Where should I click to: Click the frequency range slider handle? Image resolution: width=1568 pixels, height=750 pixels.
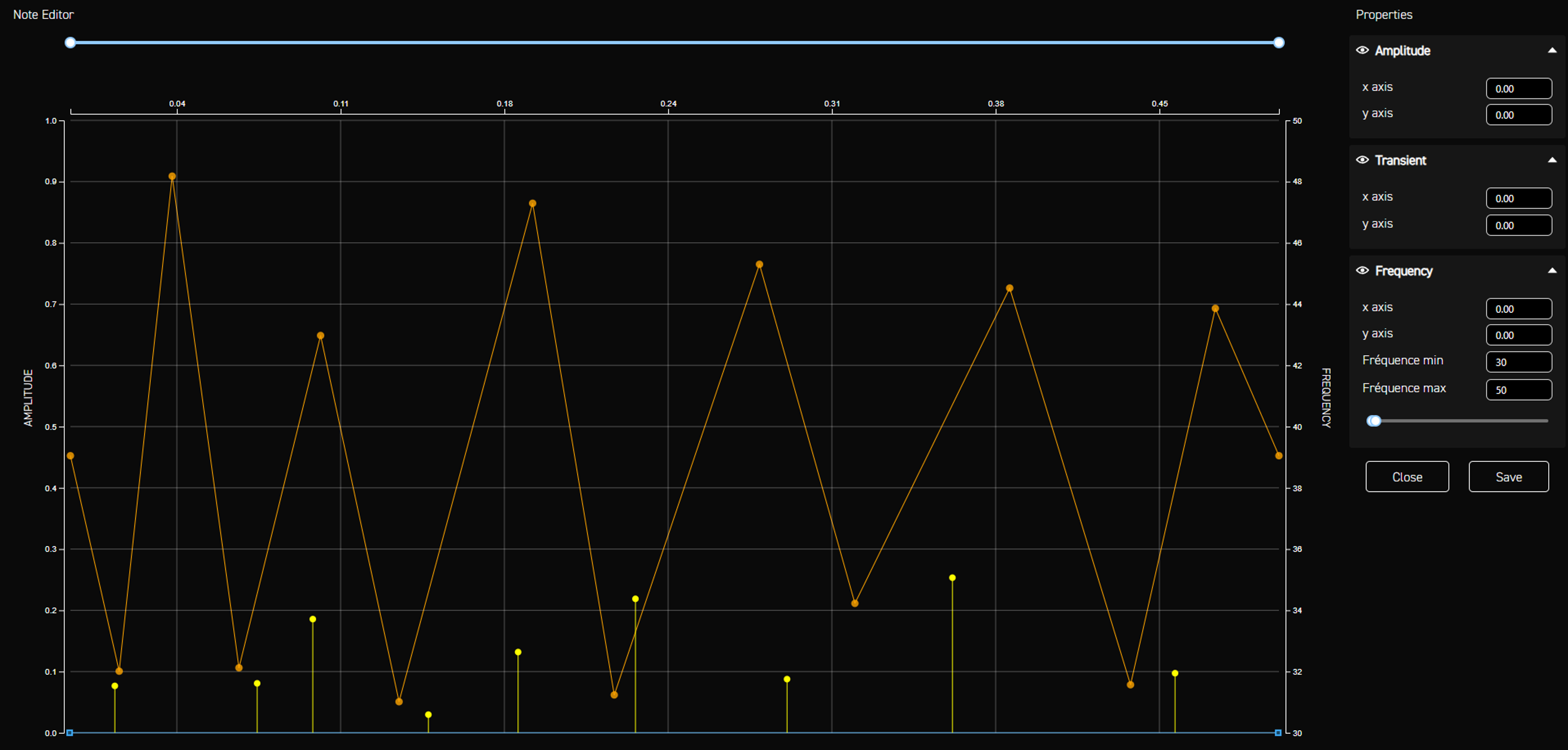1374,421
